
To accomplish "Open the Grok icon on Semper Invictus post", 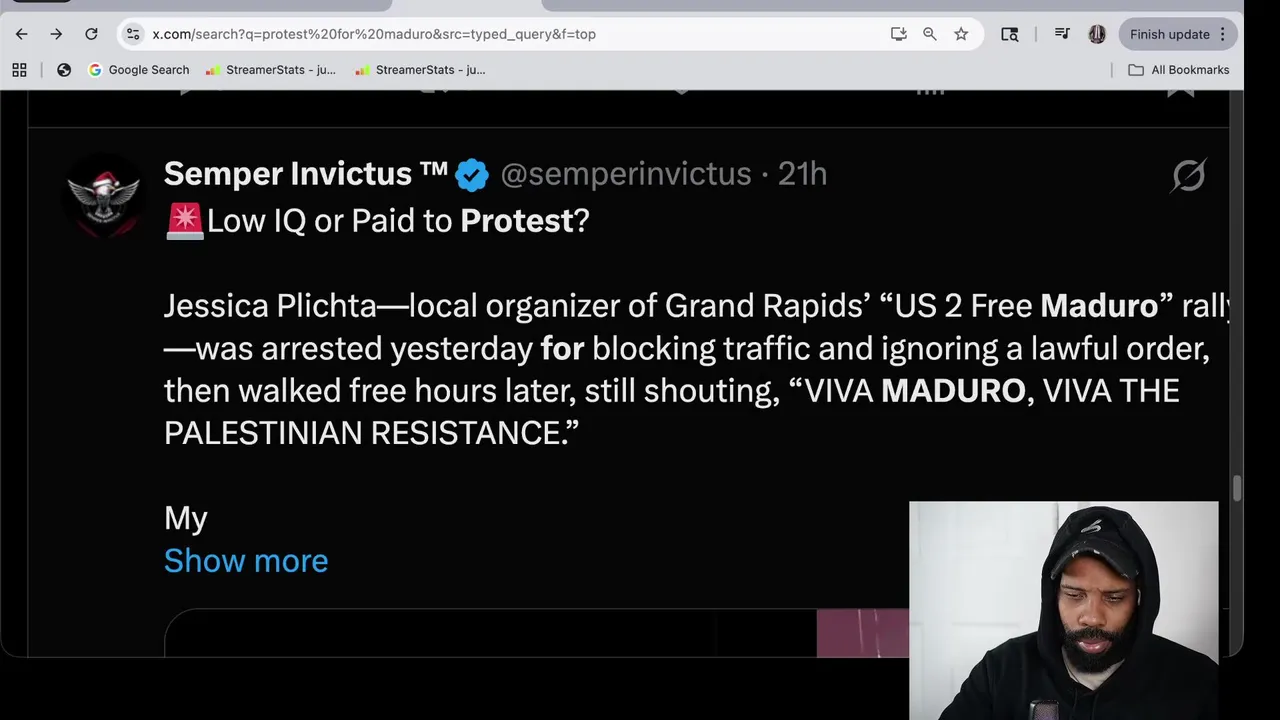I will (x=1188, y=175).
